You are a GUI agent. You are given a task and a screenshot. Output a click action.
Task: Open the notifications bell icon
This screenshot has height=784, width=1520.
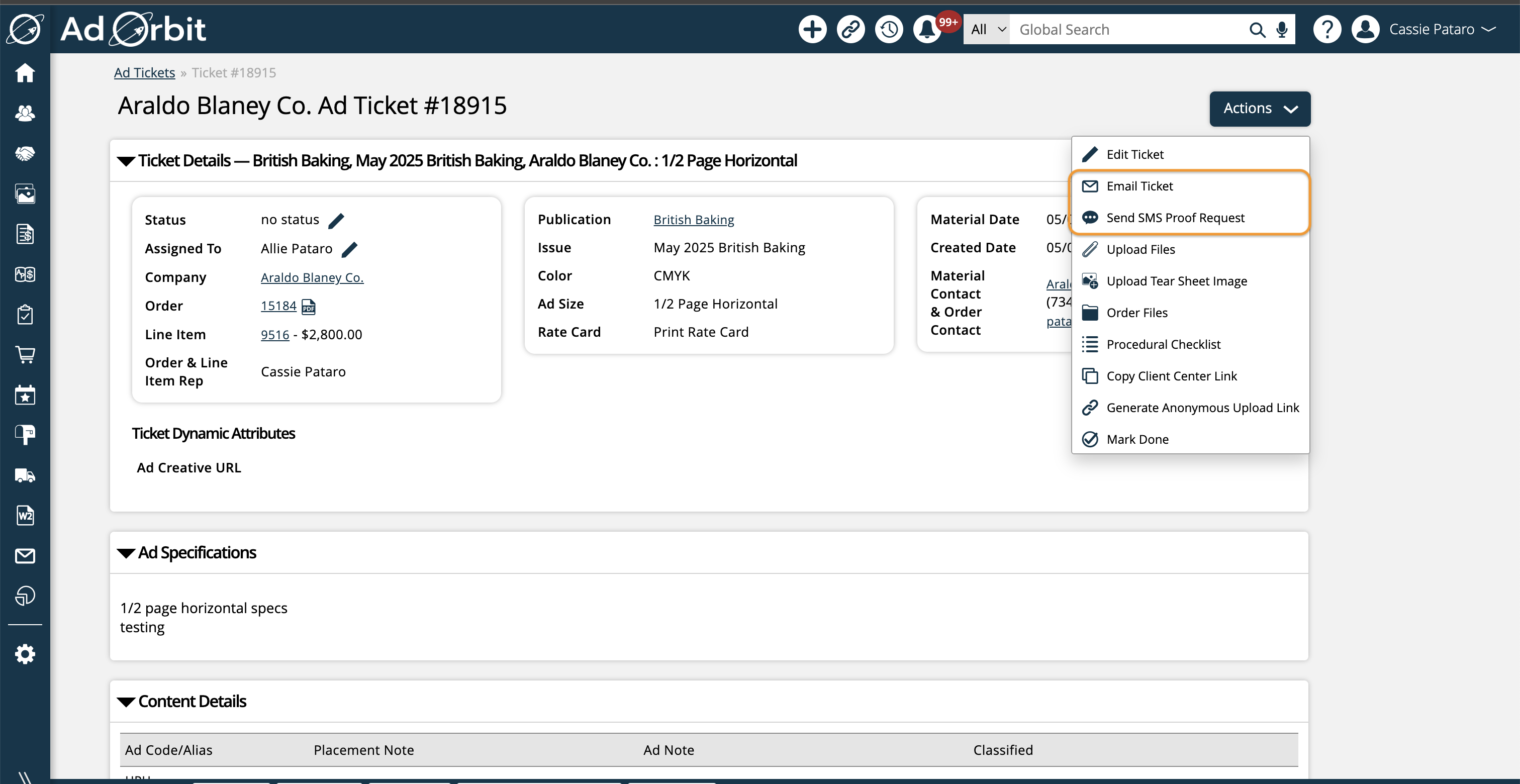(927, 29)
